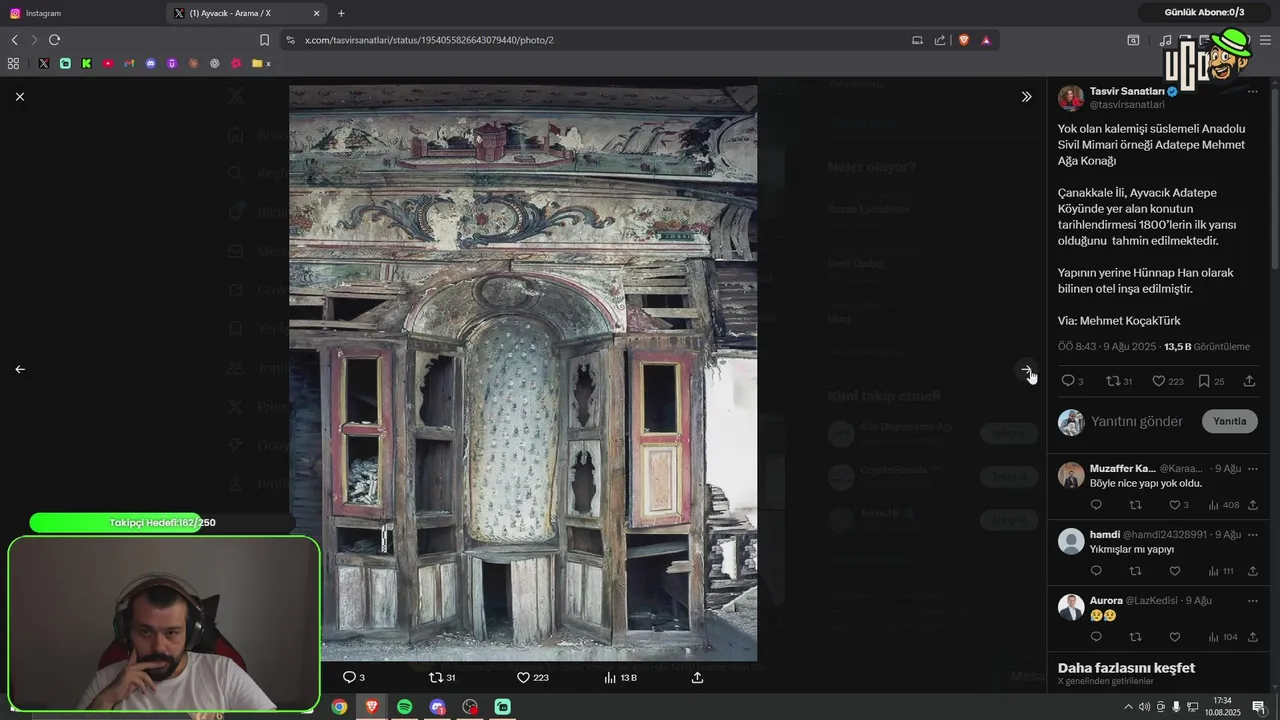The height and width of the screenshot is (720, 1280).
Task: Open more options on Tasvir Sanatları's tweet
Action: click(1252, 92)
